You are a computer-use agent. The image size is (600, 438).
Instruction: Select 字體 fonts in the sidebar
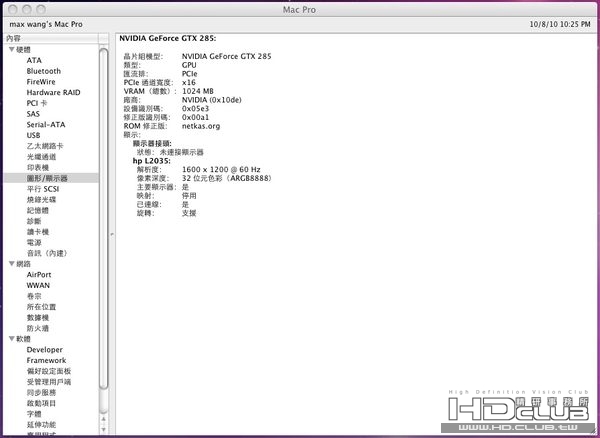34,414
